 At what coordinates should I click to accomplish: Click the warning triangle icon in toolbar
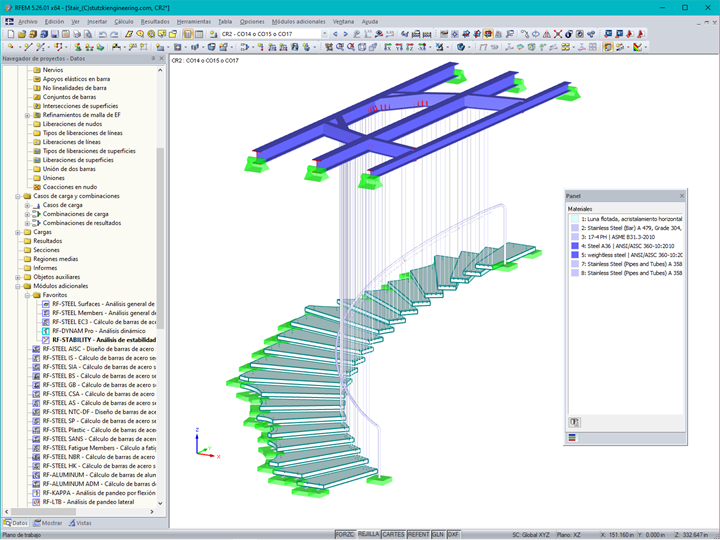(547, 34)
